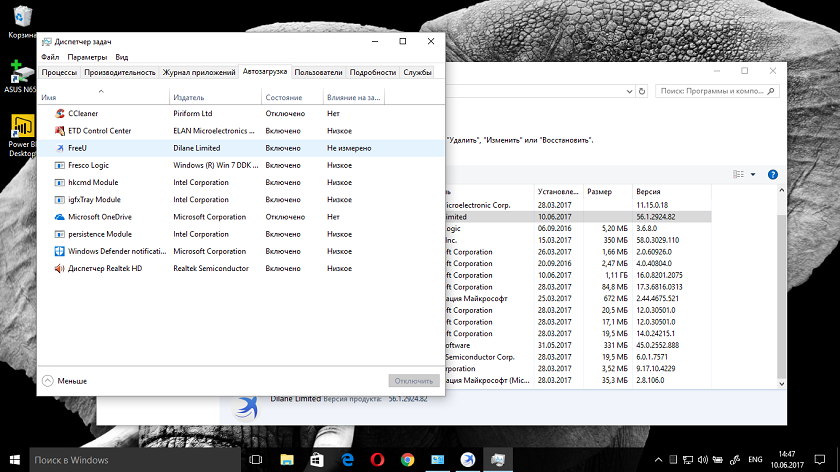The image size is (840, 472).
Task: Click the Microsoft OneDrive cloud icon
Action: tap(59, 217)
